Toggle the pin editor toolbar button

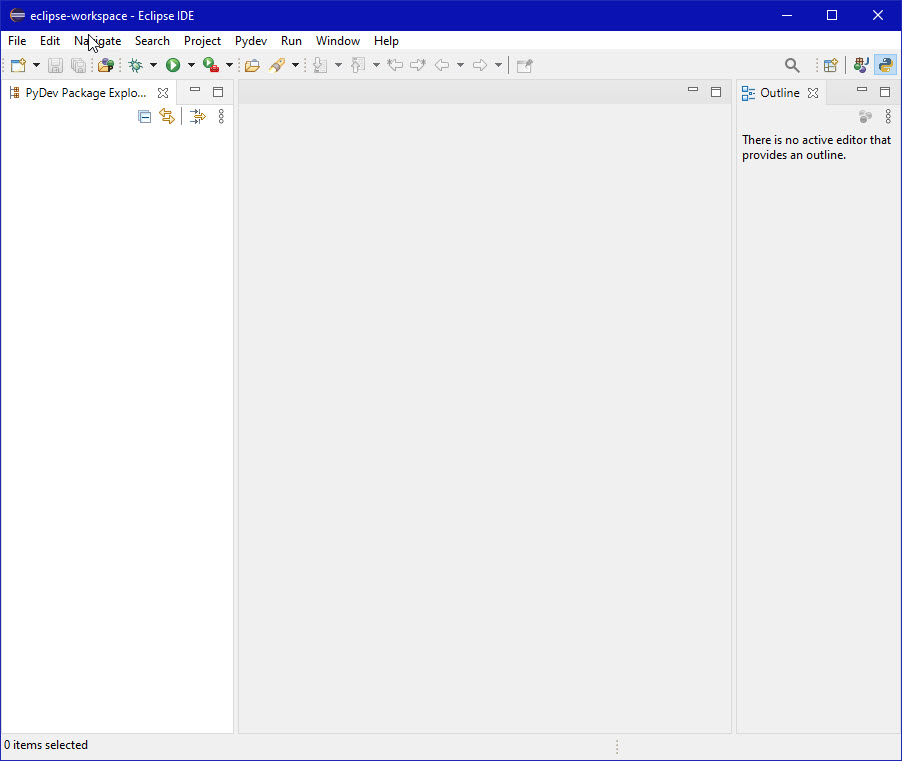(524, 65)
